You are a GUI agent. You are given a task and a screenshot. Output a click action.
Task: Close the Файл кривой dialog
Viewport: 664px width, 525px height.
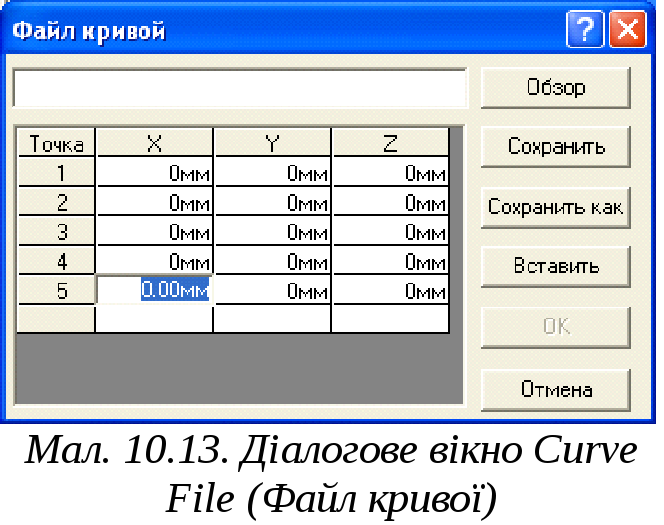coord(628,29)
